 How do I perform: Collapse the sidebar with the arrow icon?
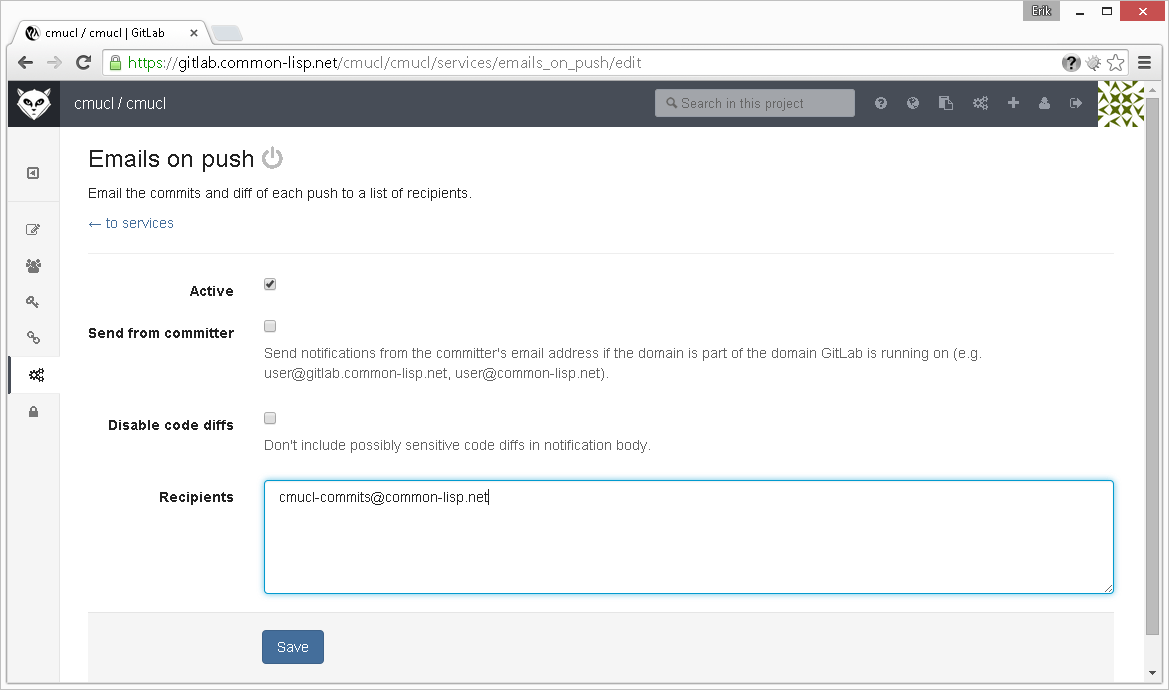(33, 172)
